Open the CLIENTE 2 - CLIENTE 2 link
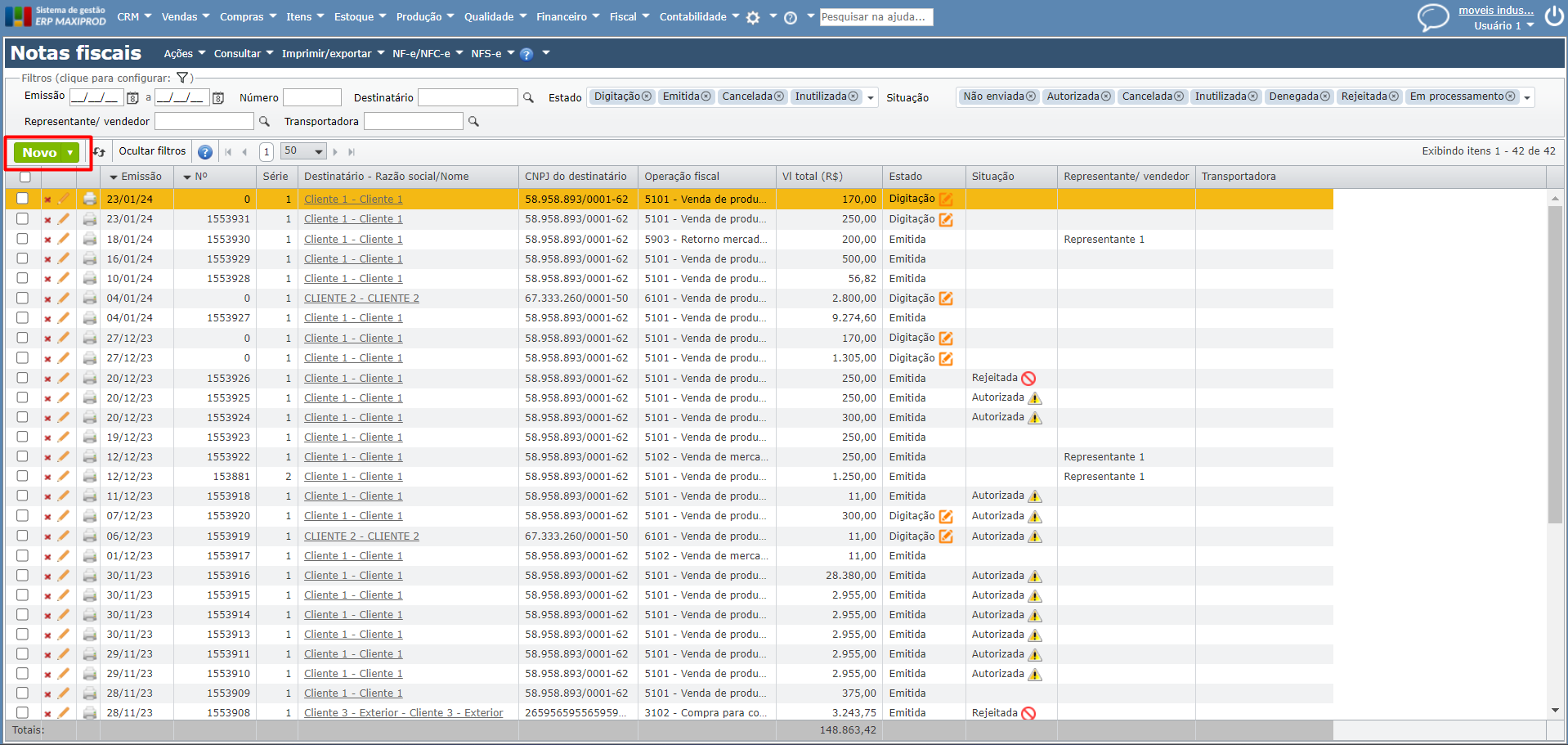The width and height of the screenshot is (1568, 745). click(361, 298)
